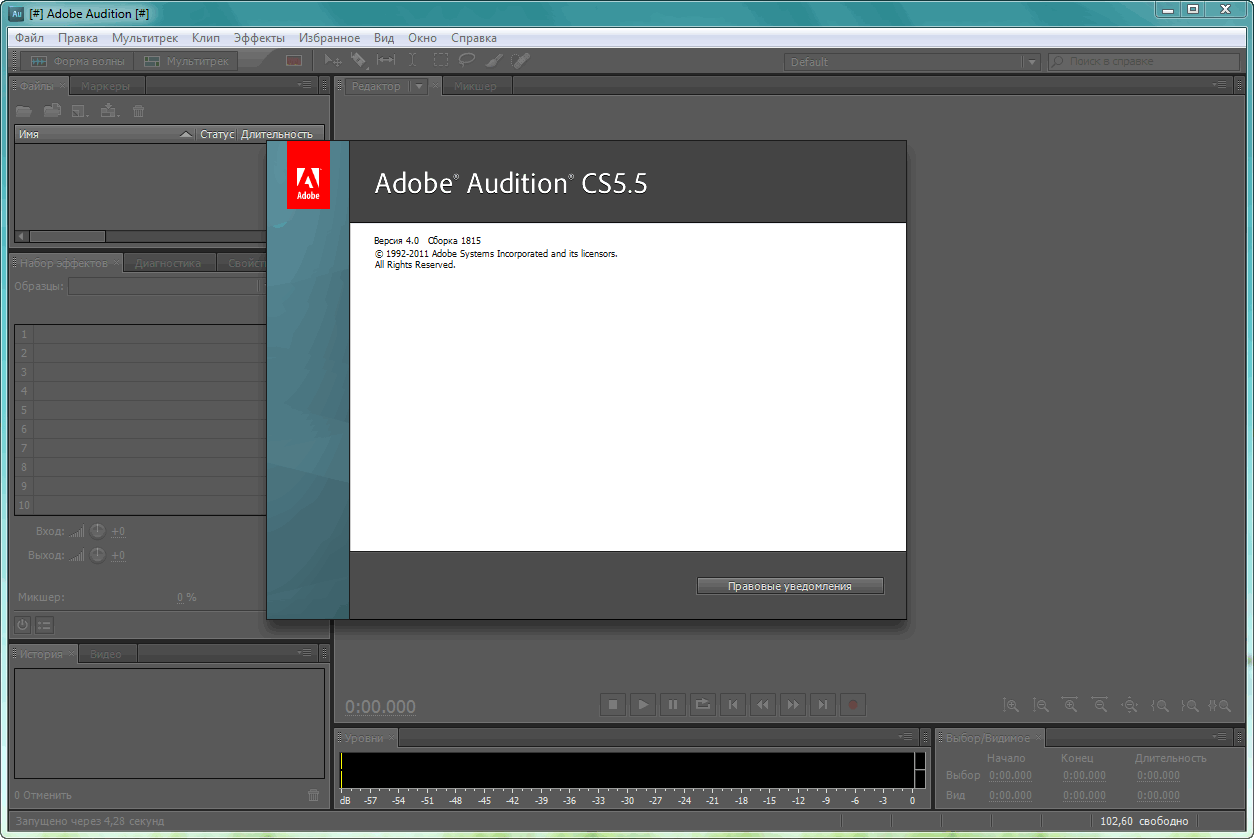Image resolution: width=1254 pixels, height=839 pixels.
Task: Pick the Razor tool in toolbar
Action: [x=359, y=60]
